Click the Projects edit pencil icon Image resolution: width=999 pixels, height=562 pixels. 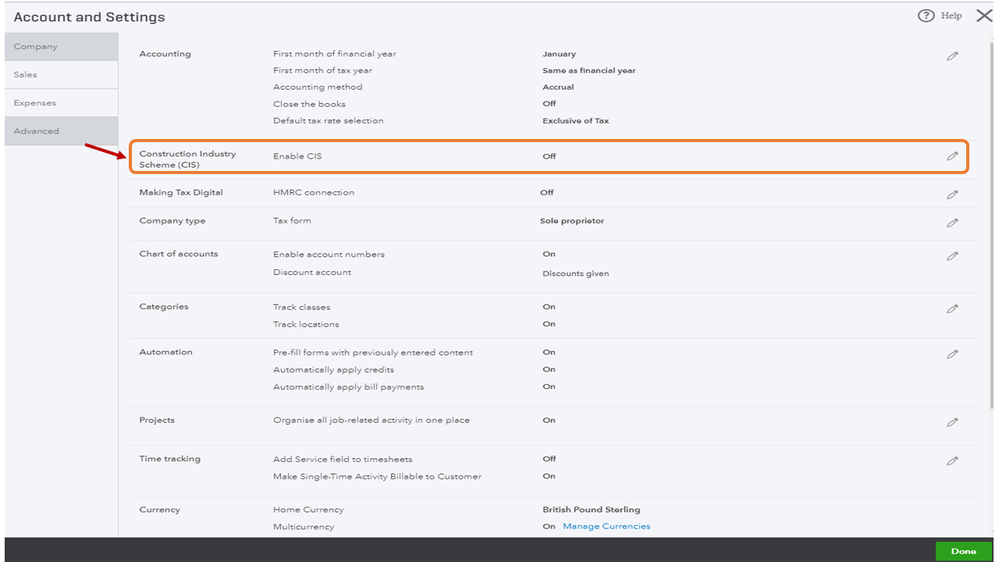pos(952,423)
